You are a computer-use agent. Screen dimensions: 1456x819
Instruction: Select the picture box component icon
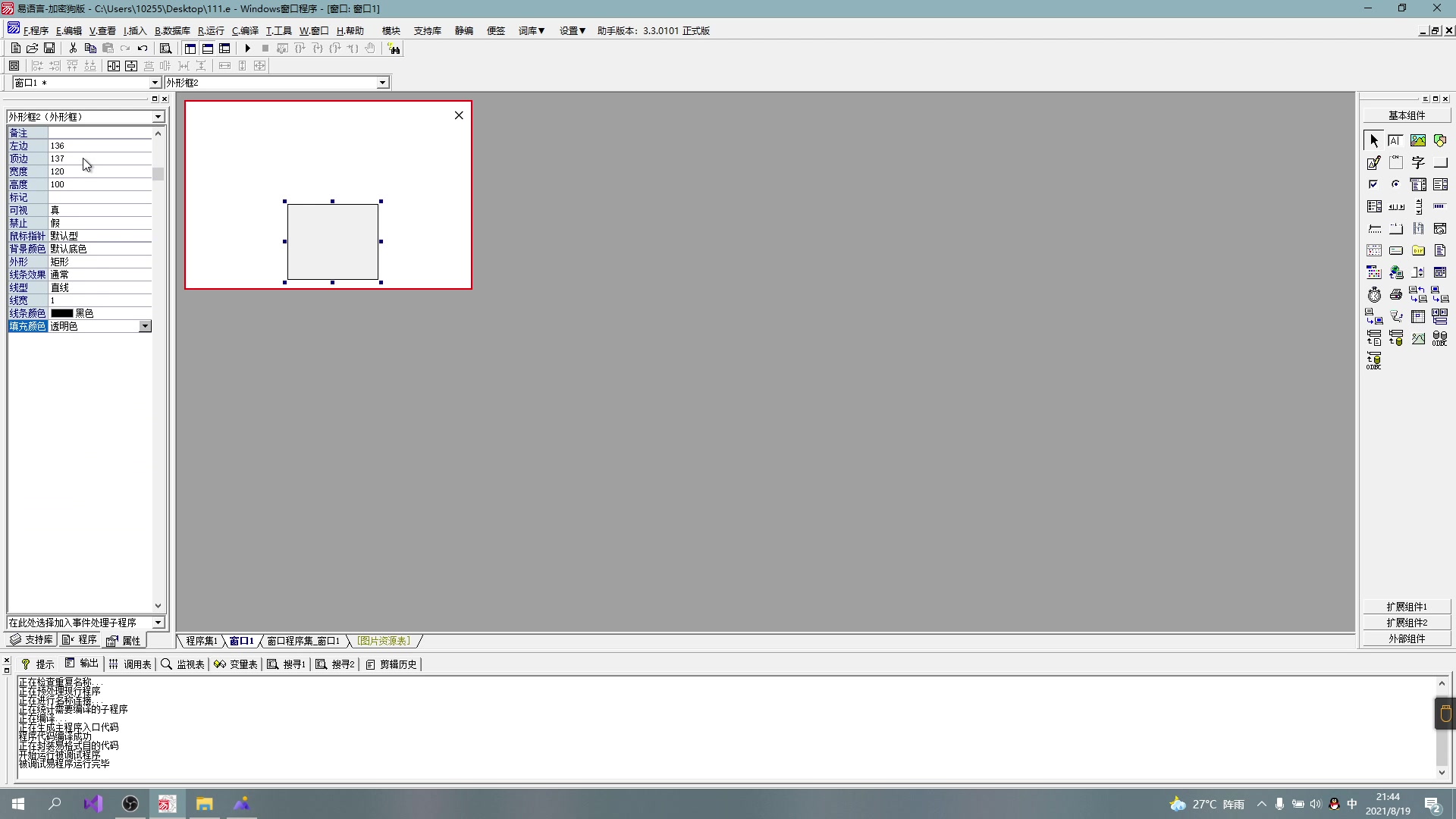pos(1417,140)
